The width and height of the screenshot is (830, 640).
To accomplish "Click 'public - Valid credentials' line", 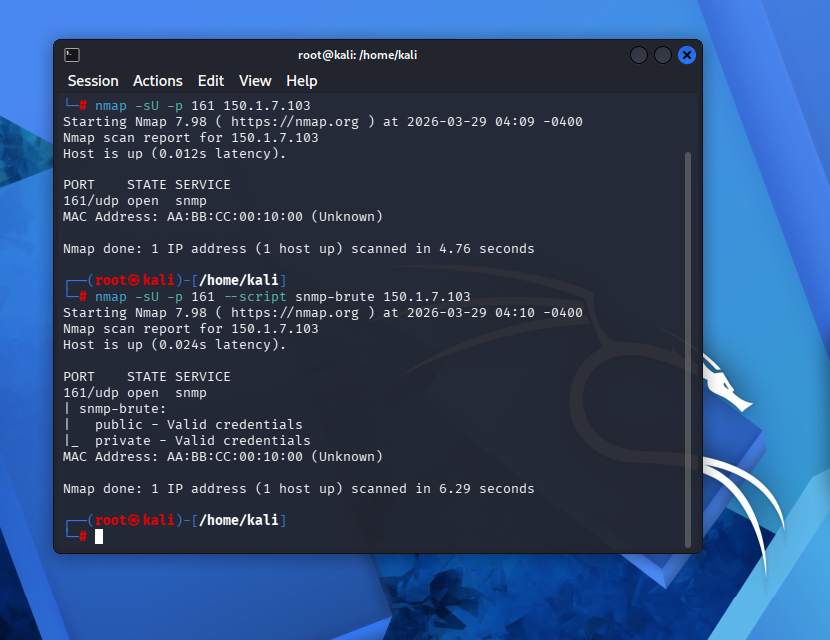I will [x=199, y=425].
